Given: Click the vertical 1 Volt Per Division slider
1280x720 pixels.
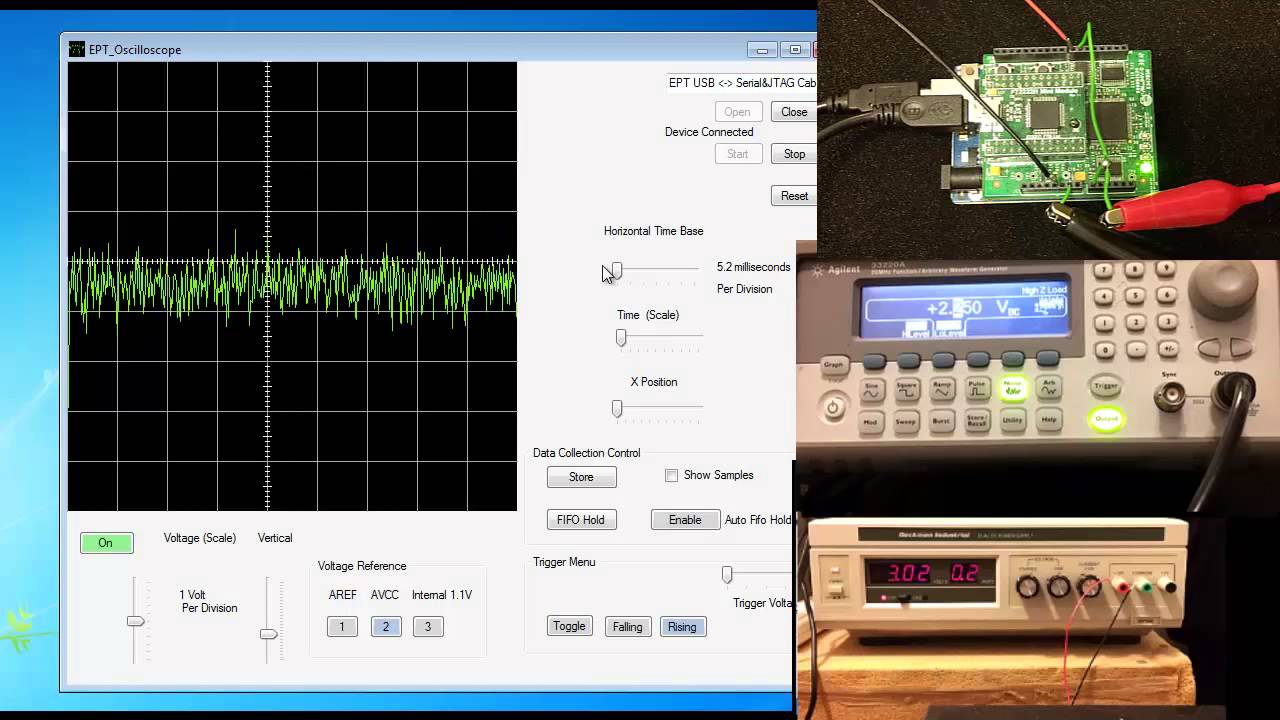Looking at the screenshot, I should tap(135, 621).
